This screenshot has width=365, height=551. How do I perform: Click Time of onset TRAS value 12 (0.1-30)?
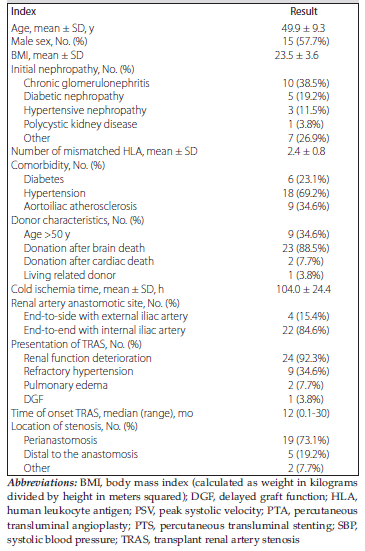pos(306,413)
